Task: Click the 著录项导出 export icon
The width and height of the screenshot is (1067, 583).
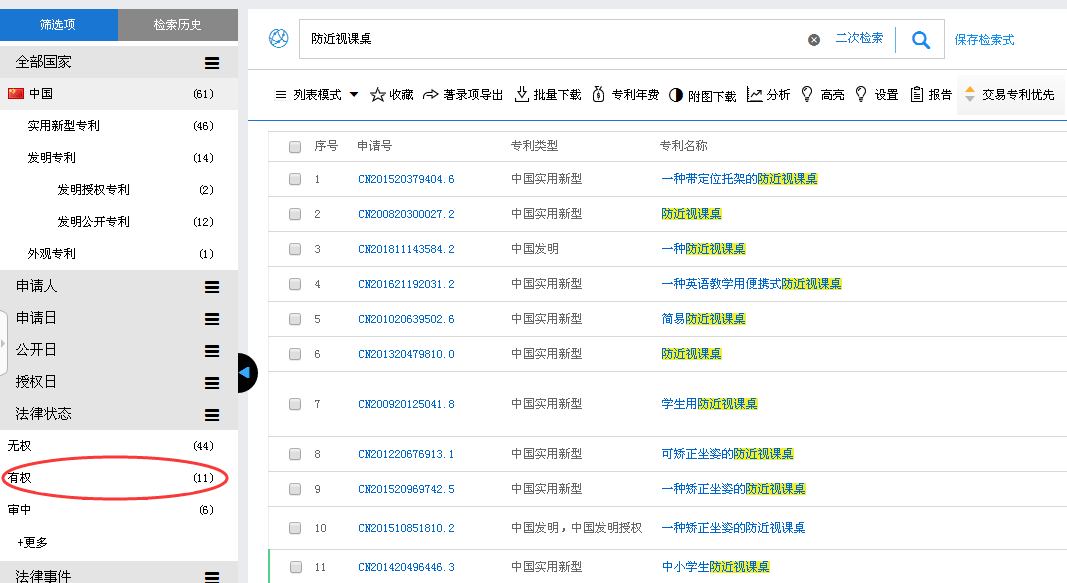Action: point(431,95)
